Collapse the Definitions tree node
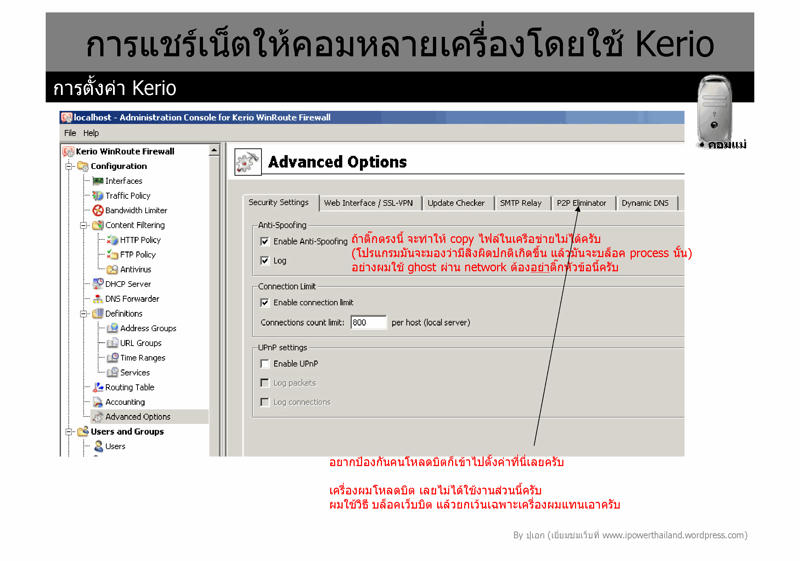The height and width of the screenshot is (561, 800). [x=84, y=314]
